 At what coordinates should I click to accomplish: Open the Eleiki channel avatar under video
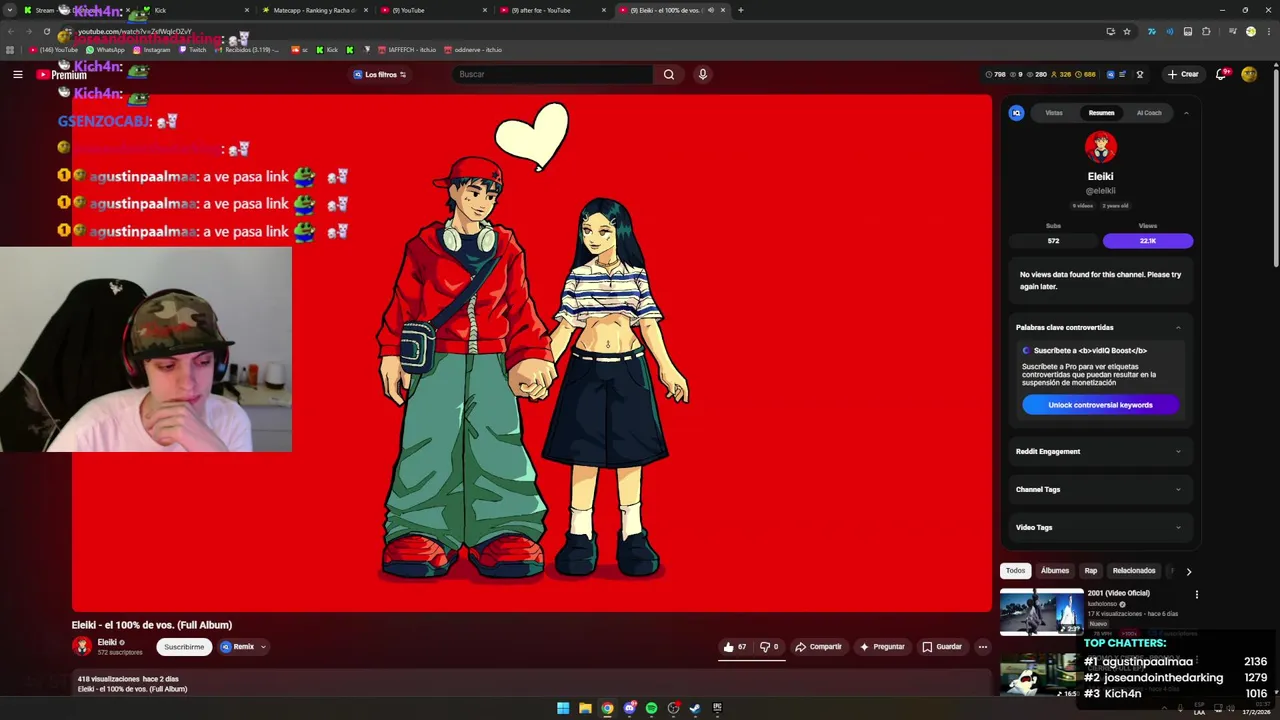pyautogui.click(x=82, y=646)
